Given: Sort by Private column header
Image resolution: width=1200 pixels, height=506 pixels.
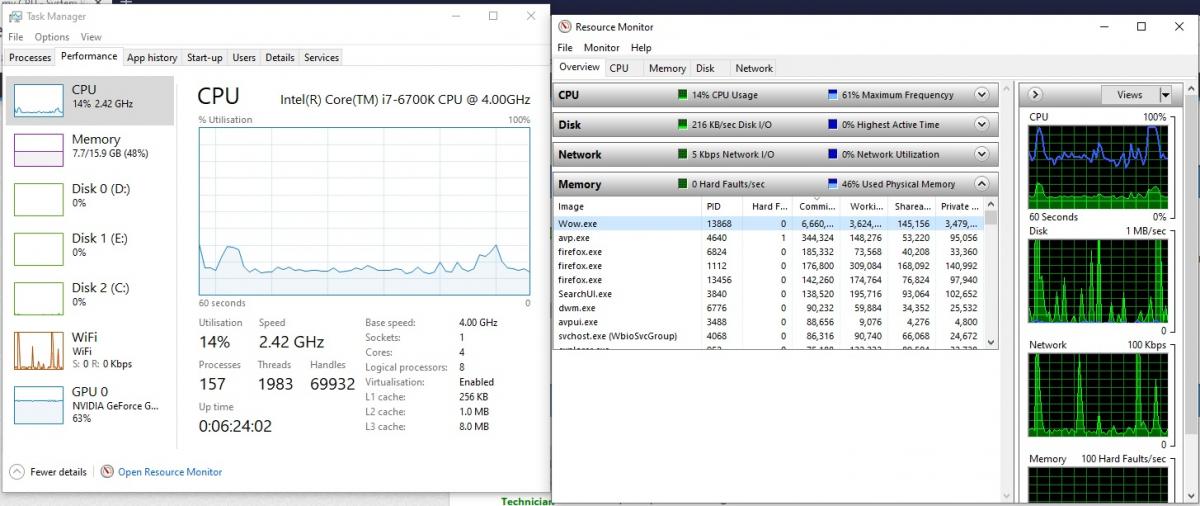Looking at the screenshot, I should [x=960, y=206].
